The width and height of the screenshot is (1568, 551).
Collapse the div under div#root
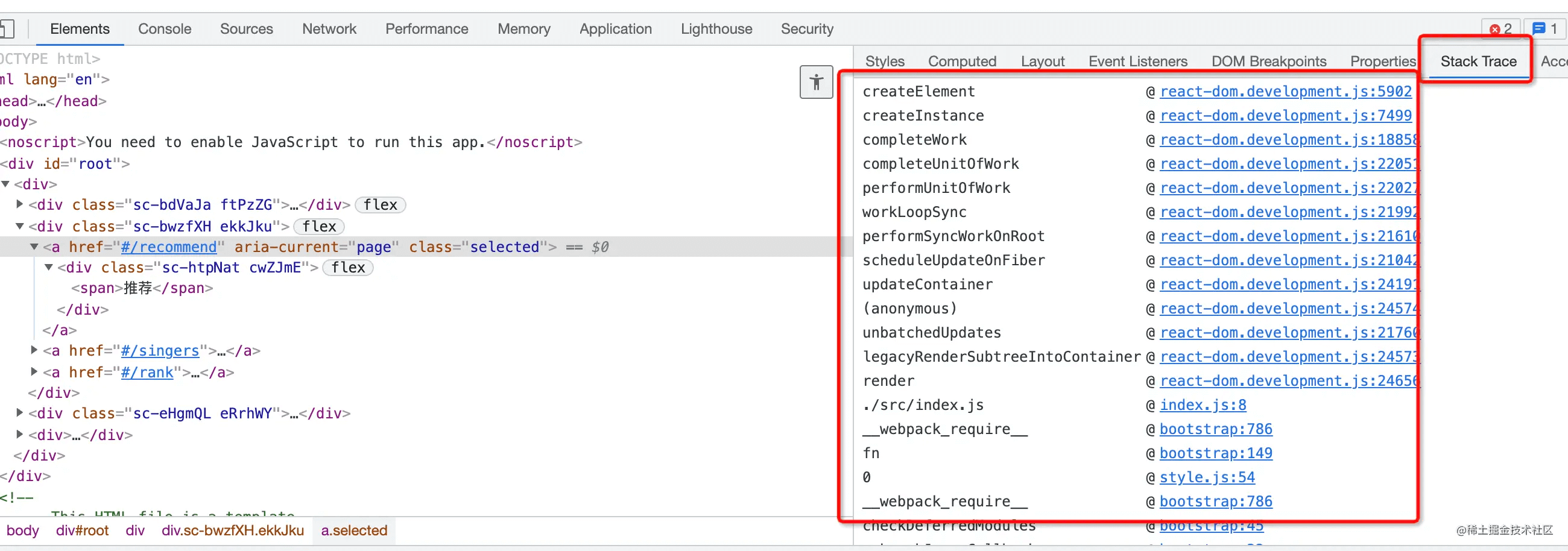[5, 184]
